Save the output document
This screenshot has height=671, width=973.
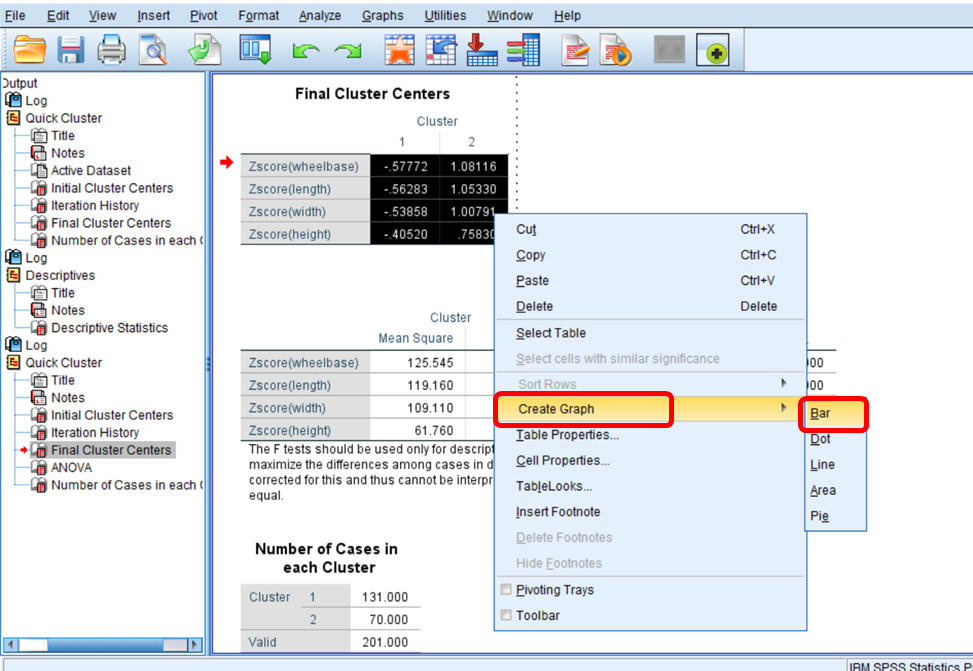pyautogui.click(x=70, y=50)
